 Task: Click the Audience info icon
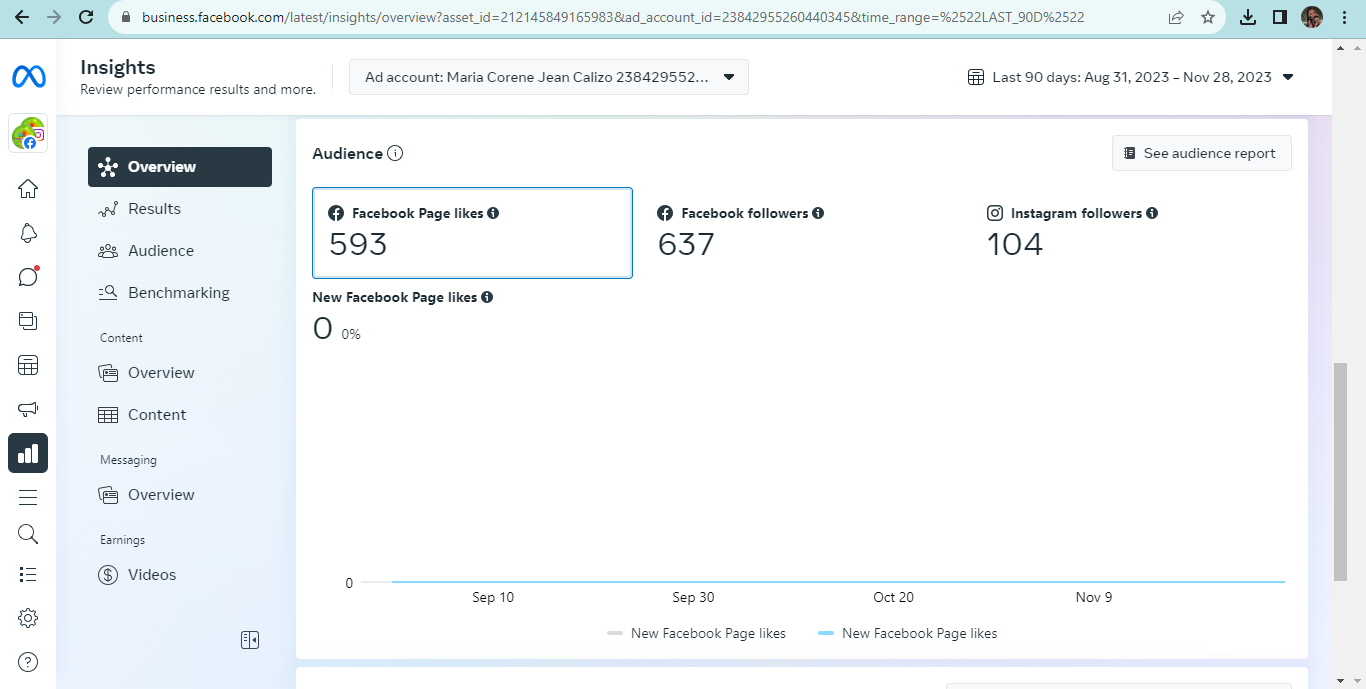pyautogui.click(x=395, y=153)
